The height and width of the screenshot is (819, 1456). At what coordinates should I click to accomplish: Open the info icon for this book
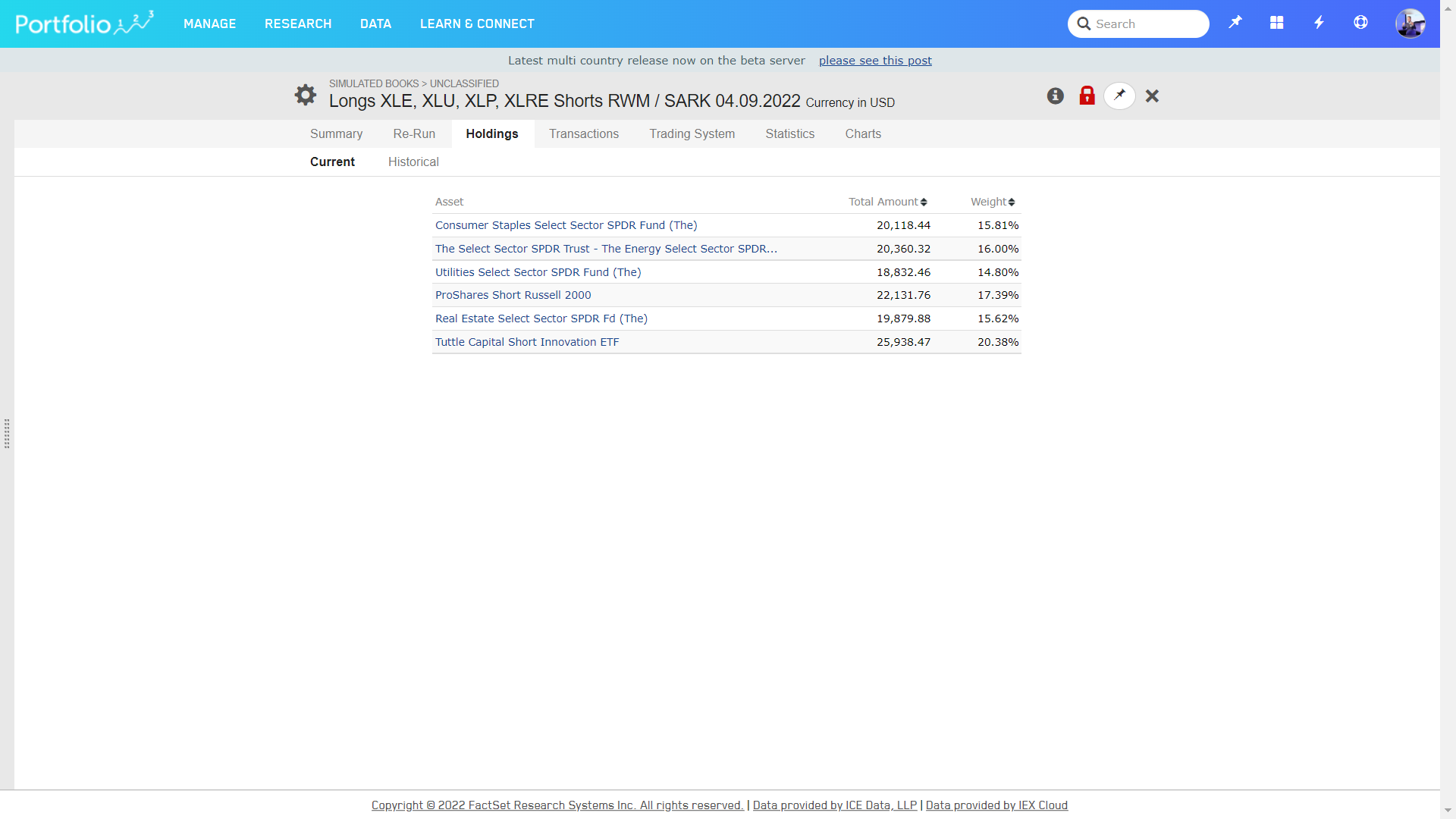pos(1055,96)
